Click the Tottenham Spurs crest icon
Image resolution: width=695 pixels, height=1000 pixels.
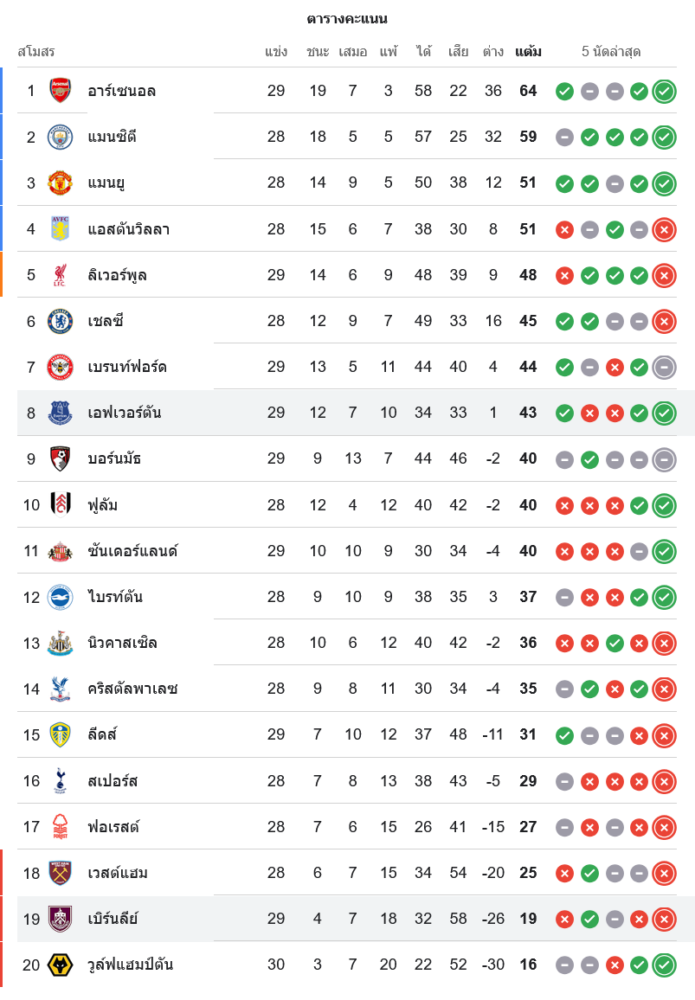coord(60,781)
